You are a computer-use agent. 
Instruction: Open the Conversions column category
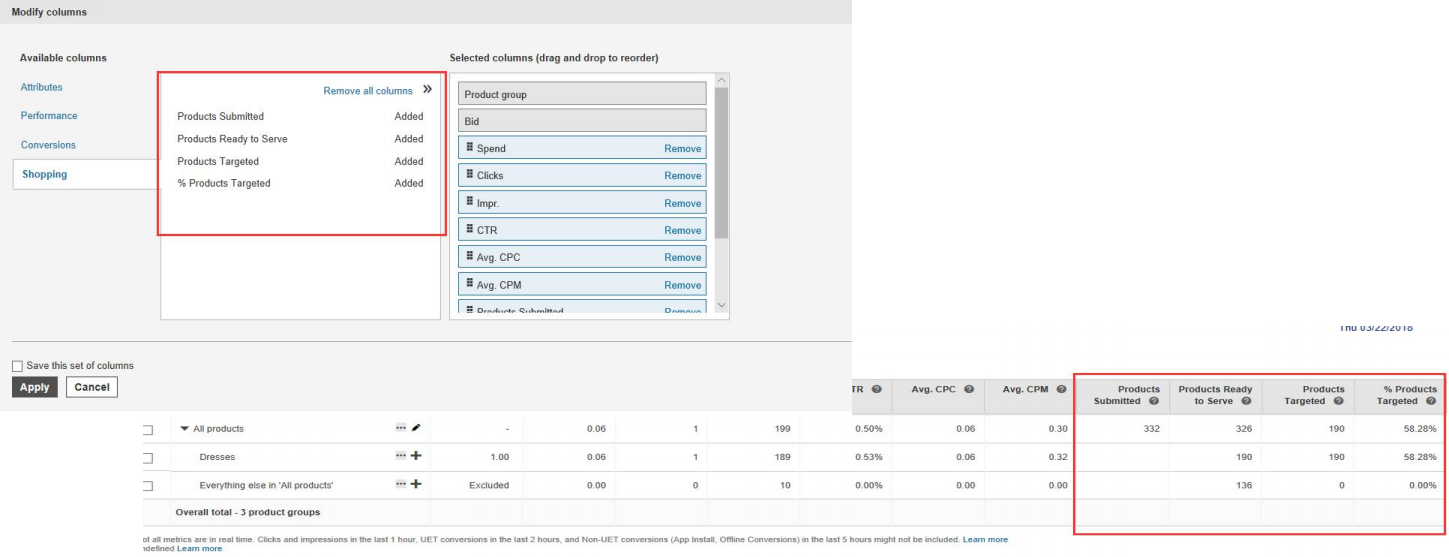click(48, 145)
